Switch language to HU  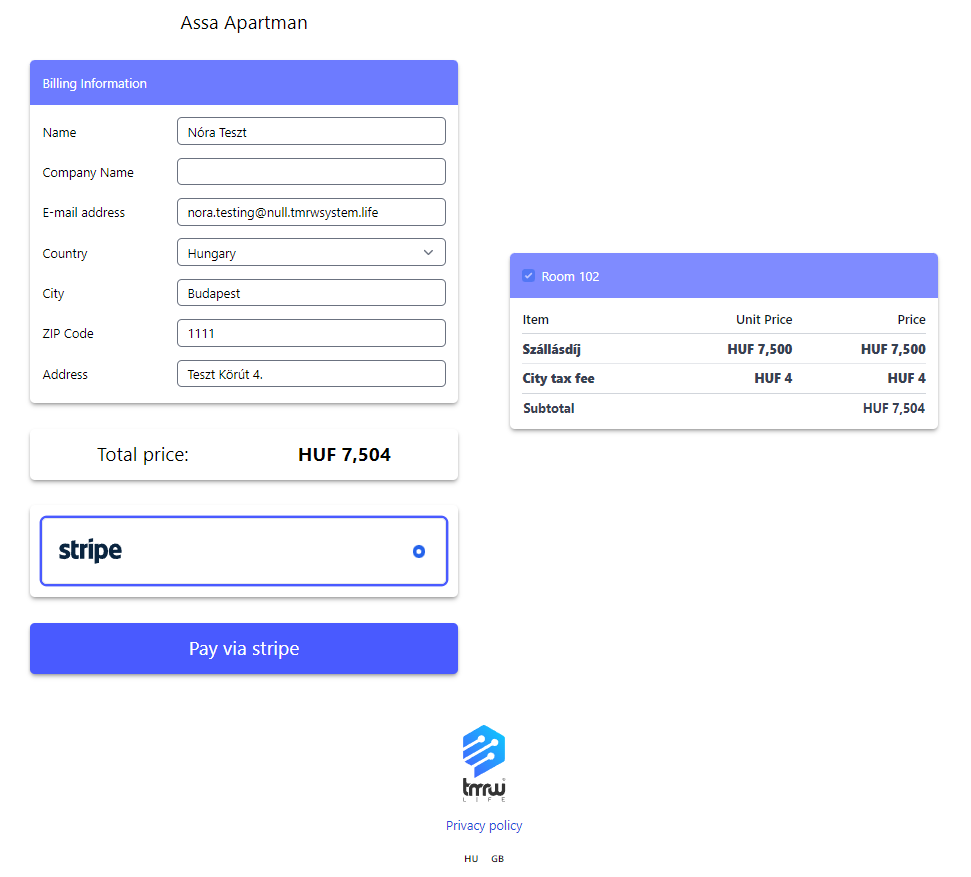point(471,859)
